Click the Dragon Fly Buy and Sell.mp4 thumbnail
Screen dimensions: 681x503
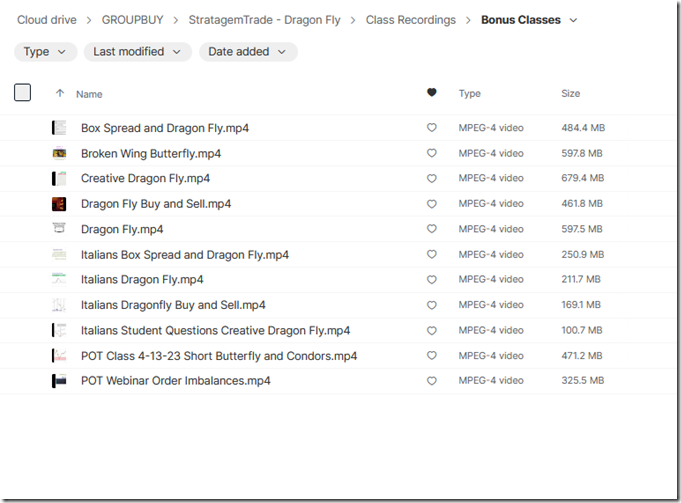click(59, 204)
